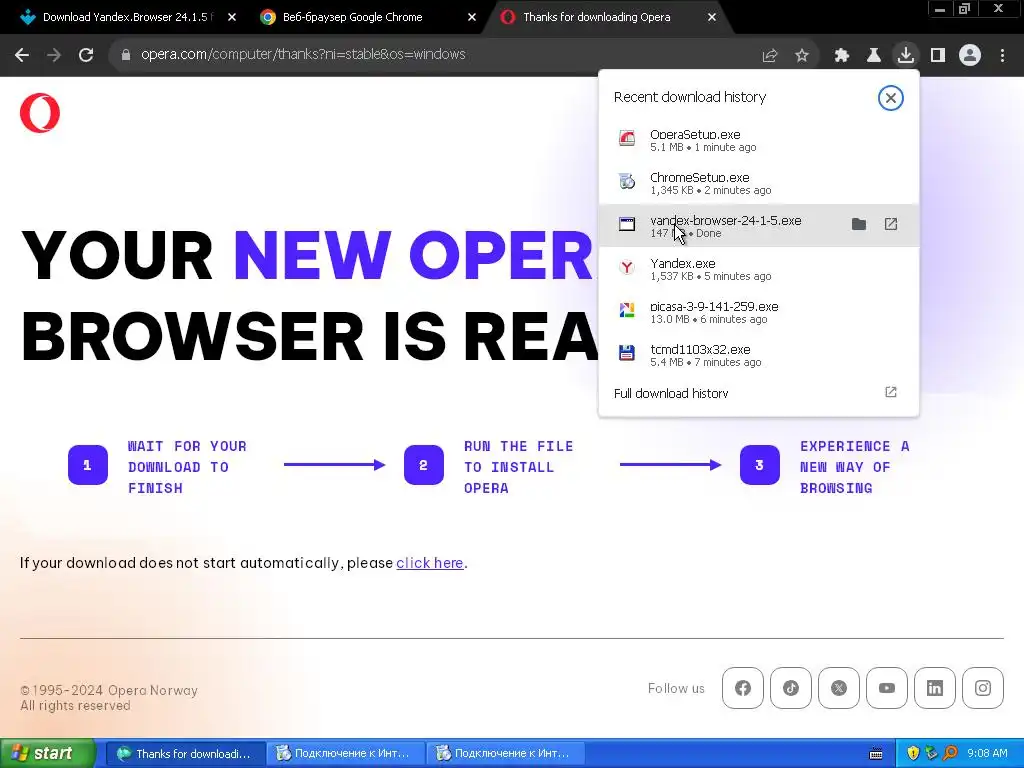Screen dimensions: 1024x768
Task: Open Chrome Labs flask icon
Action: coord(874,56)
